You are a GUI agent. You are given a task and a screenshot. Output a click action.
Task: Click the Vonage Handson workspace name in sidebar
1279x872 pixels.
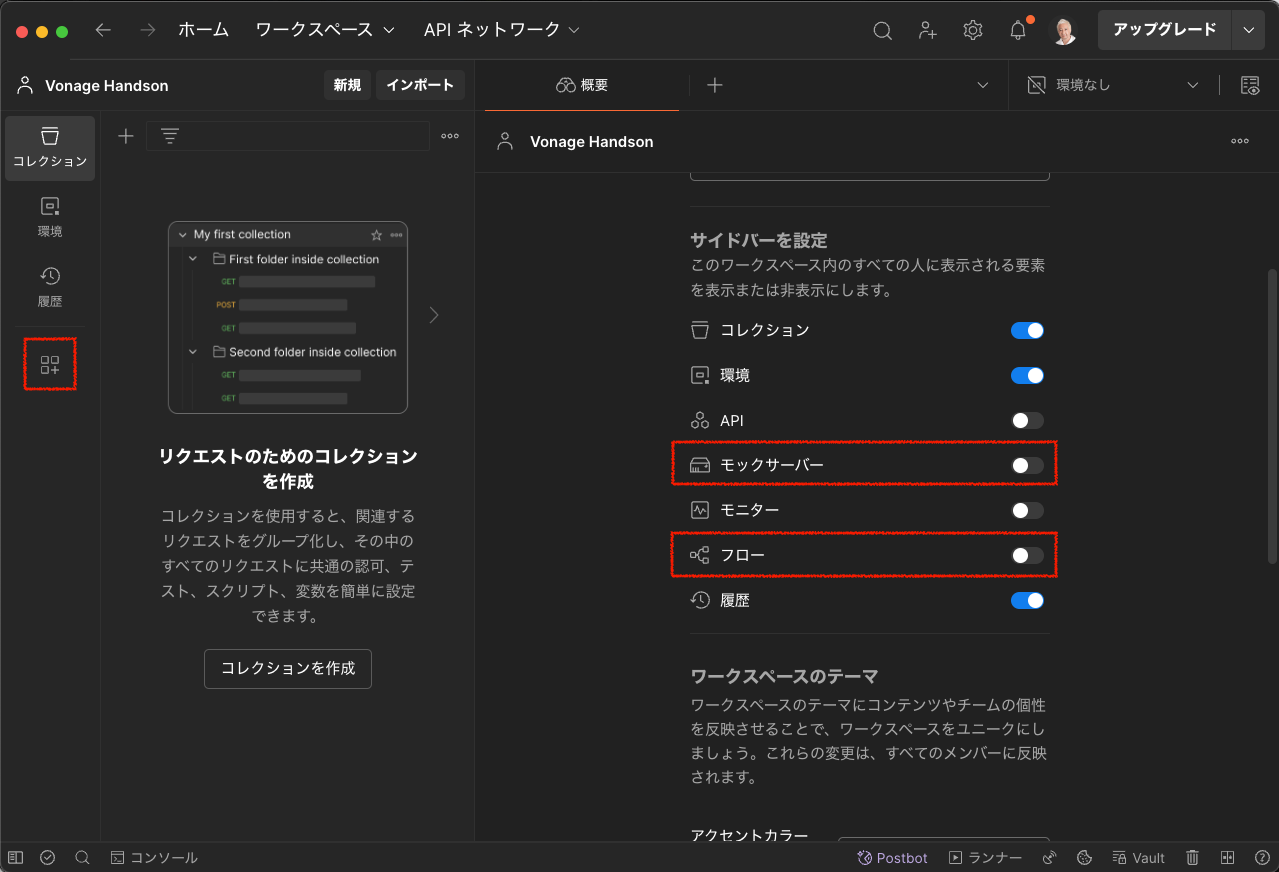106,86
